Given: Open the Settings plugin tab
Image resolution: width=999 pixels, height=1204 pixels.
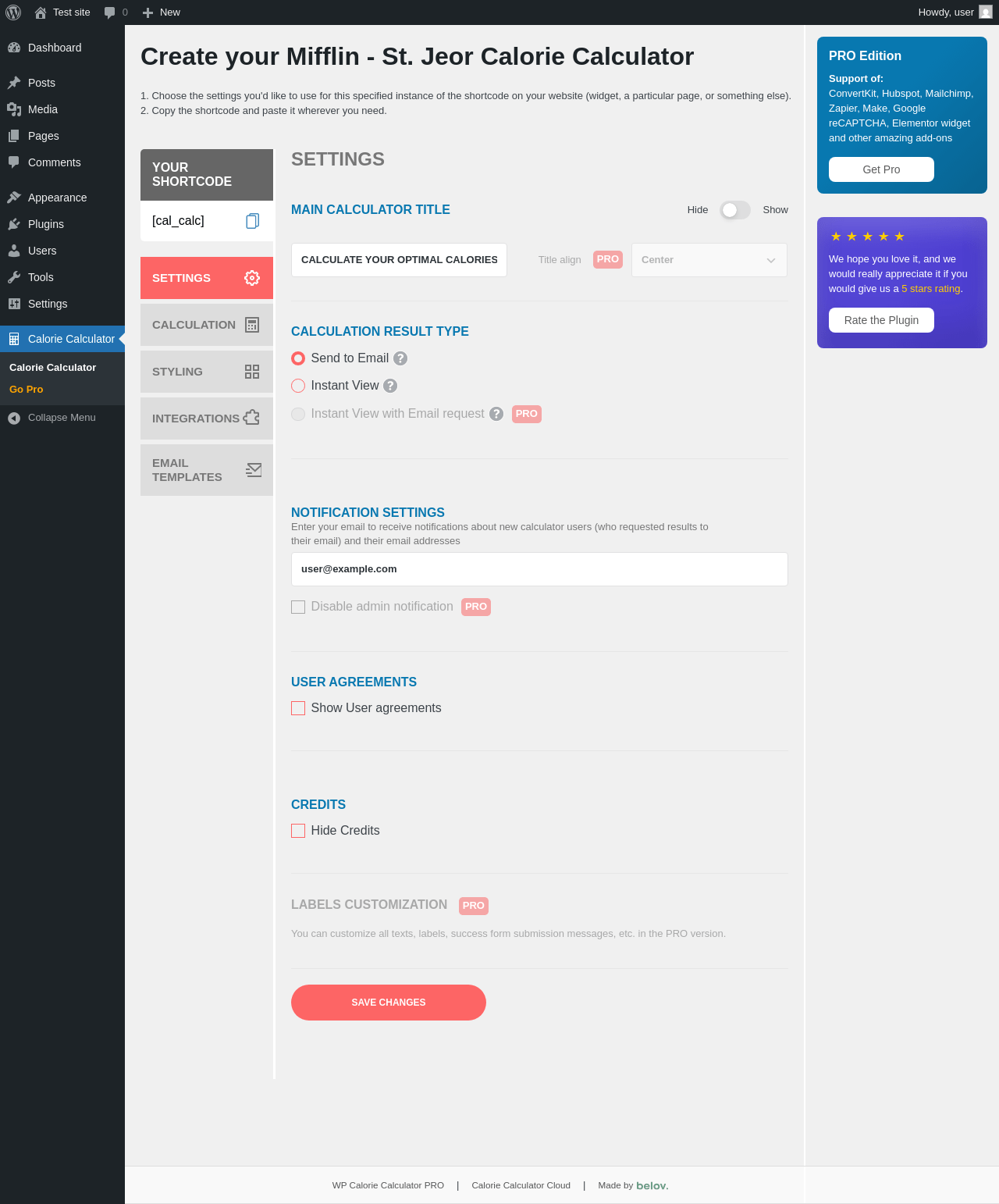Looking at the screenshot, I should pos(207,278).
